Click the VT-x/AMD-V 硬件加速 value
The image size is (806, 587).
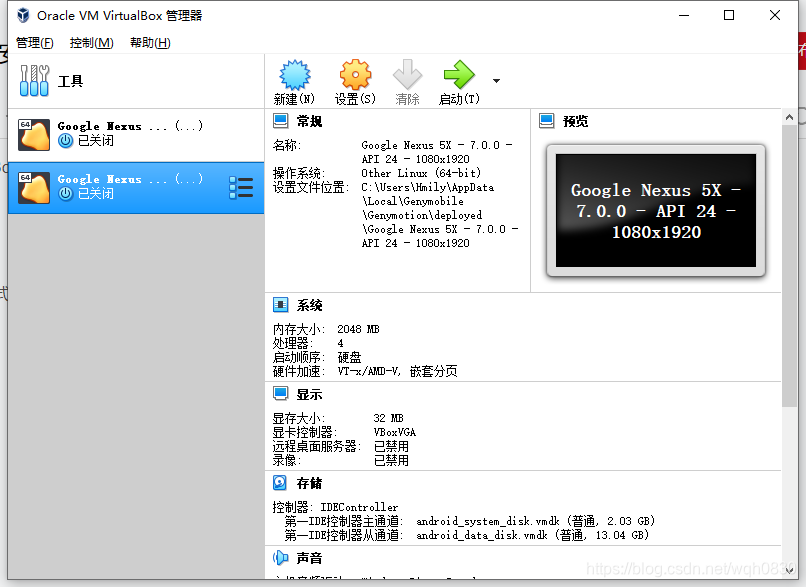point(397,371)
